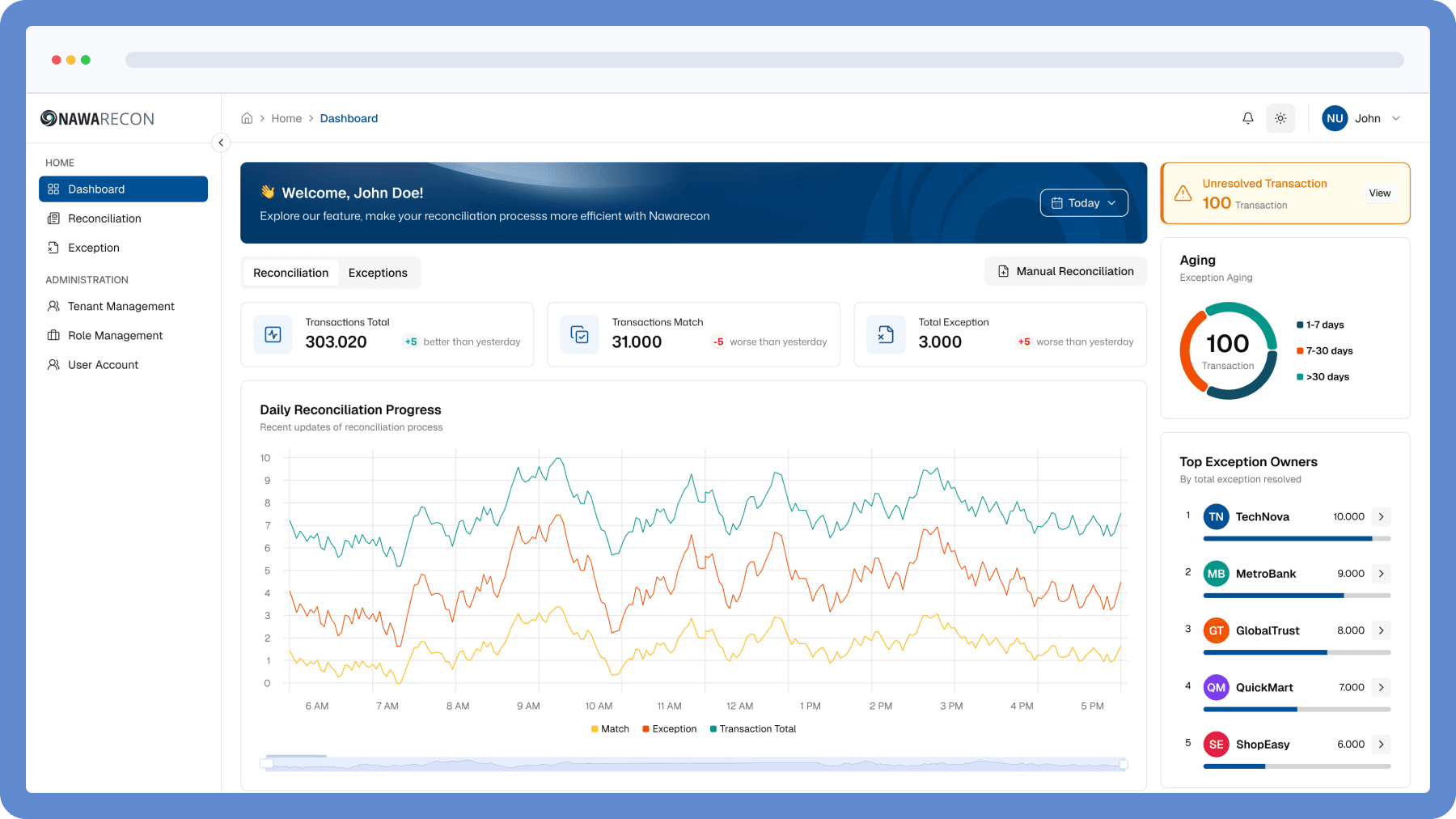The height and width of the screenshot is (819, 1456).
Task: Click Manual Reconciliation button
Action: coord(1065,271)
